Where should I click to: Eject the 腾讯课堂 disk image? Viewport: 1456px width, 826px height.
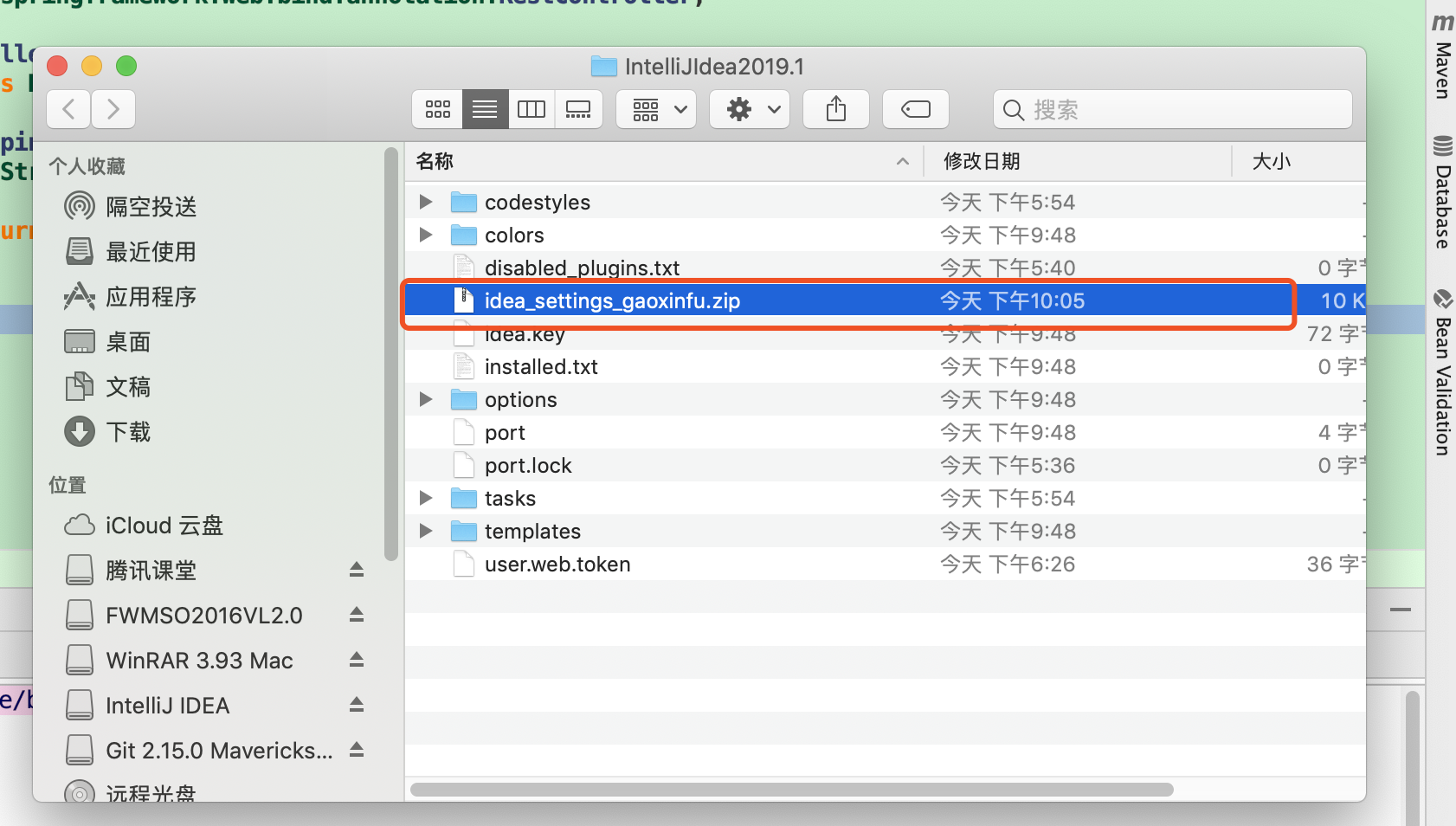[x=356, y=570]
